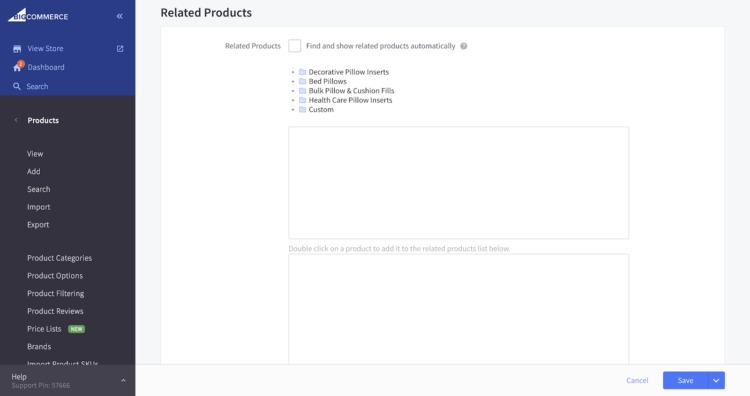Expand Bed Pillows tree bullet

(293, 82)
